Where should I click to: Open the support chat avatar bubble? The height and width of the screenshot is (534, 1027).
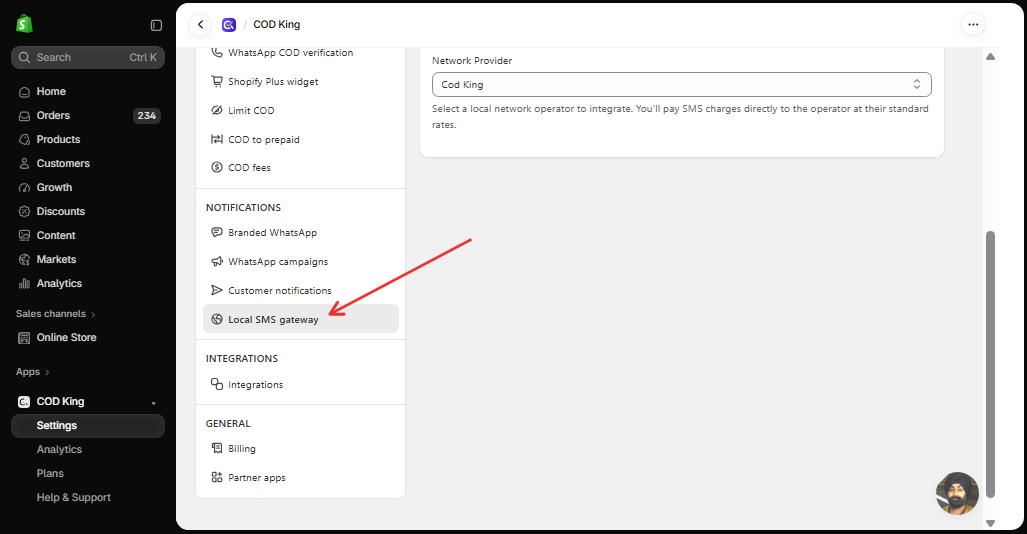pyautogui.click(x=958, y=493)
